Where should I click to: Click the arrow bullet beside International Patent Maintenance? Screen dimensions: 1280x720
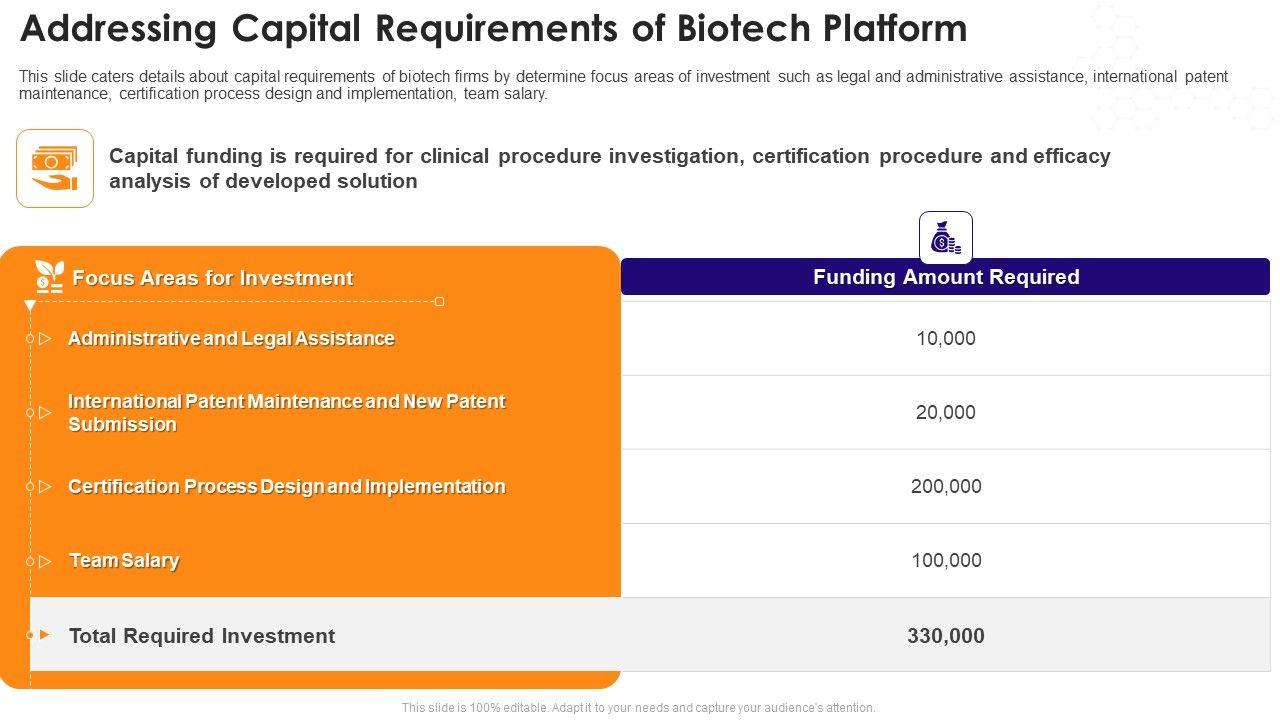[45, 412]
